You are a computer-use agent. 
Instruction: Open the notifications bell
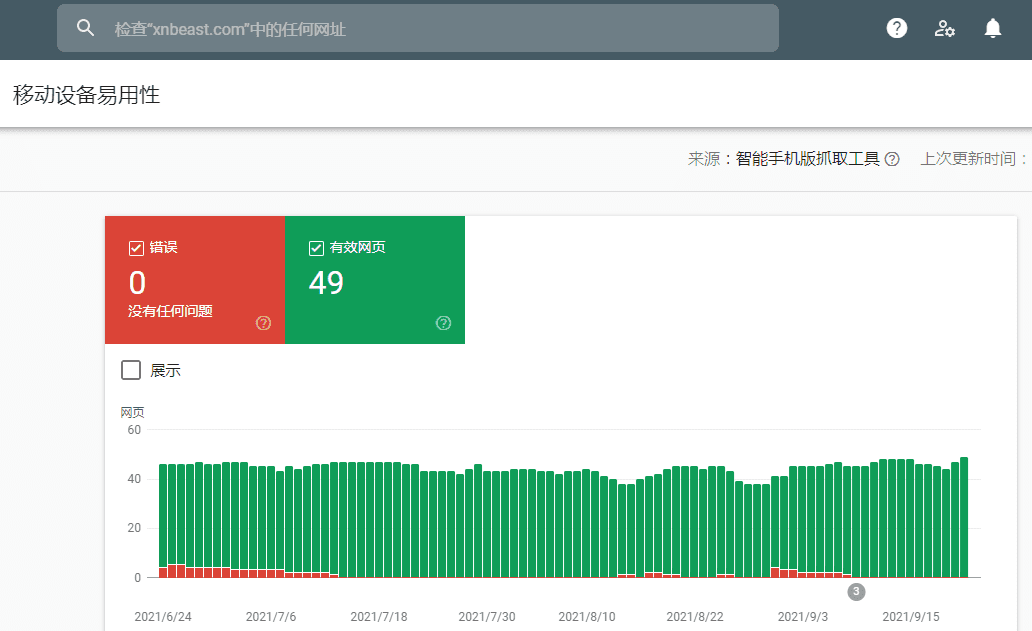tap(993, 28)
